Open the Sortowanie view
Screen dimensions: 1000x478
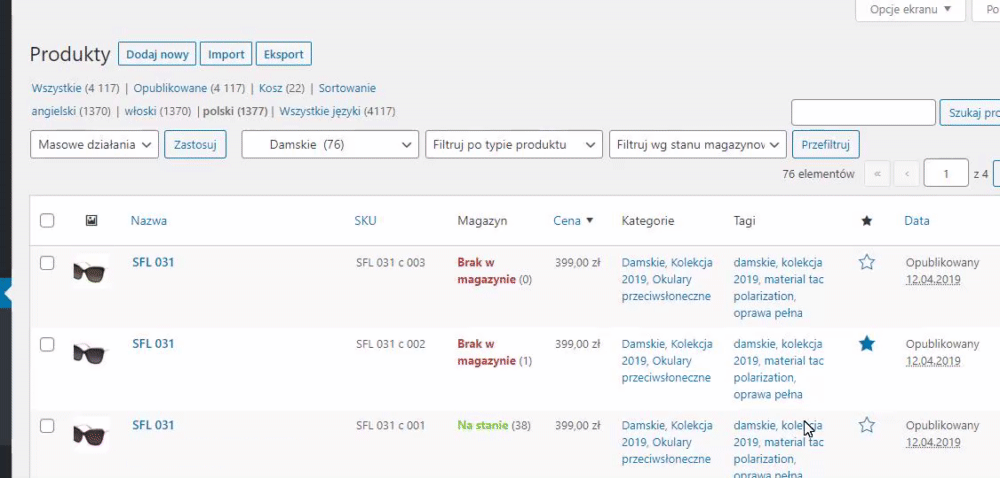coord(347,88)
